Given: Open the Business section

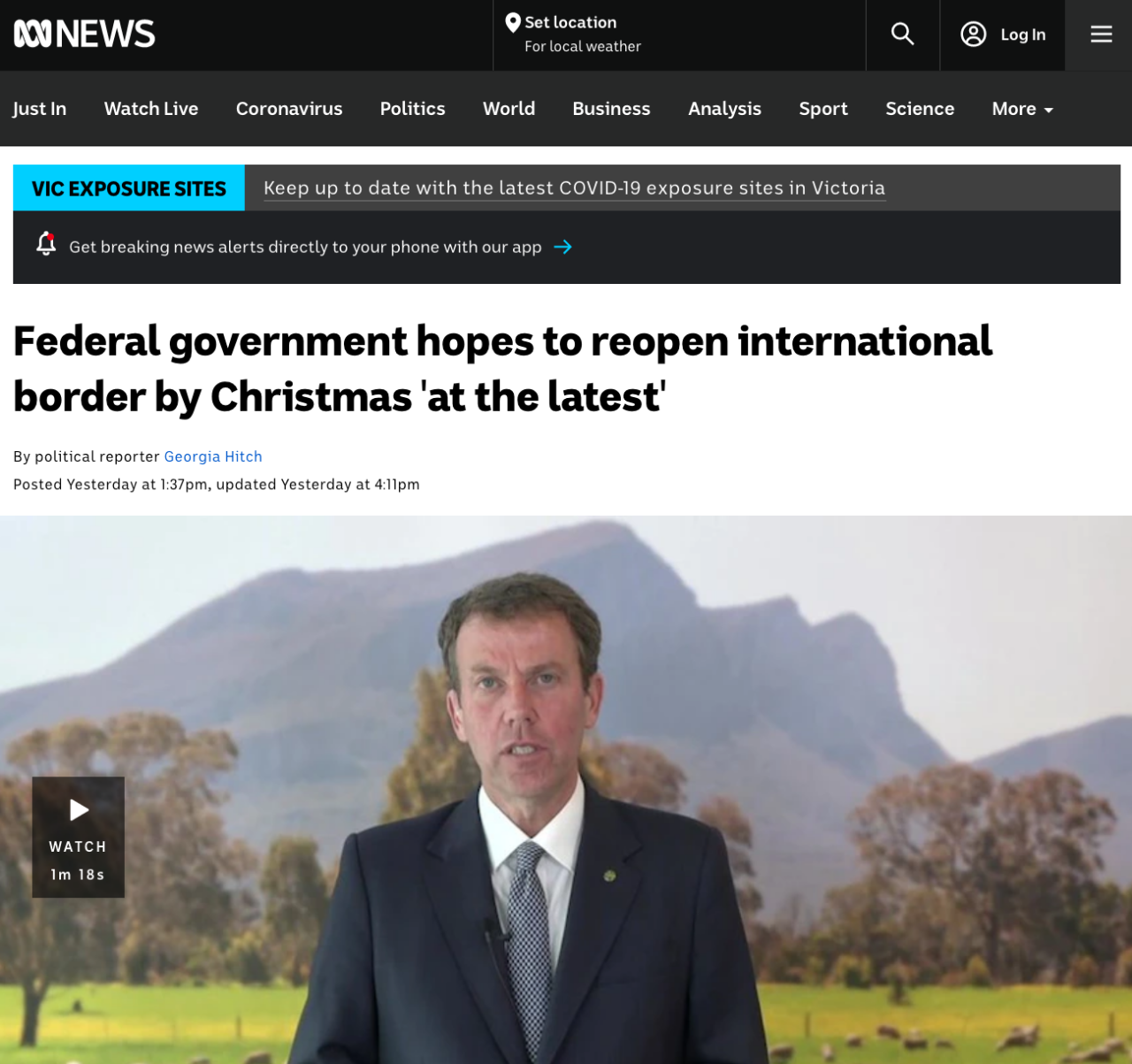Looking at the screenshot, I should tap(611, 109).
